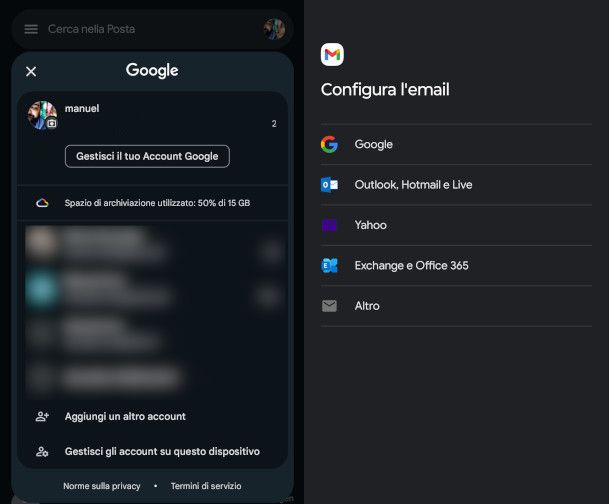Open the hamburger menu in Gmail search bar

coord(31,29)
